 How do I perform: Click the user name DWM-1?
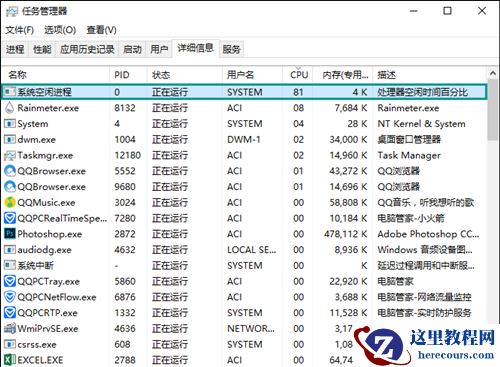(x=244, y=139)
